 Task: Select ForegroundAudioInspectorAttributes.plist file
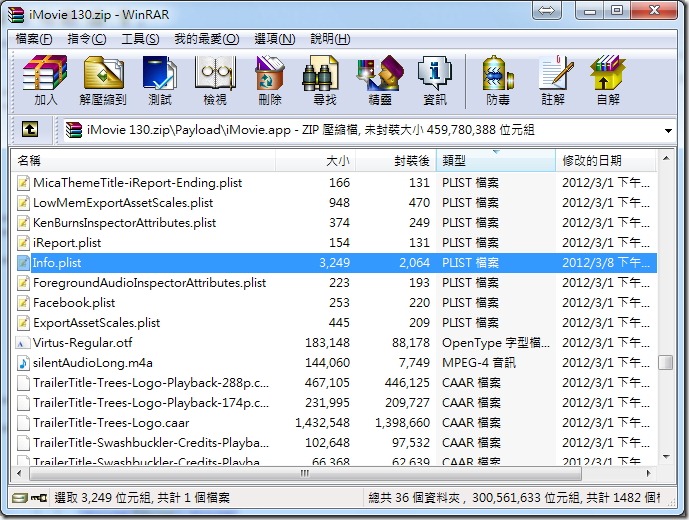pos(149,283)
